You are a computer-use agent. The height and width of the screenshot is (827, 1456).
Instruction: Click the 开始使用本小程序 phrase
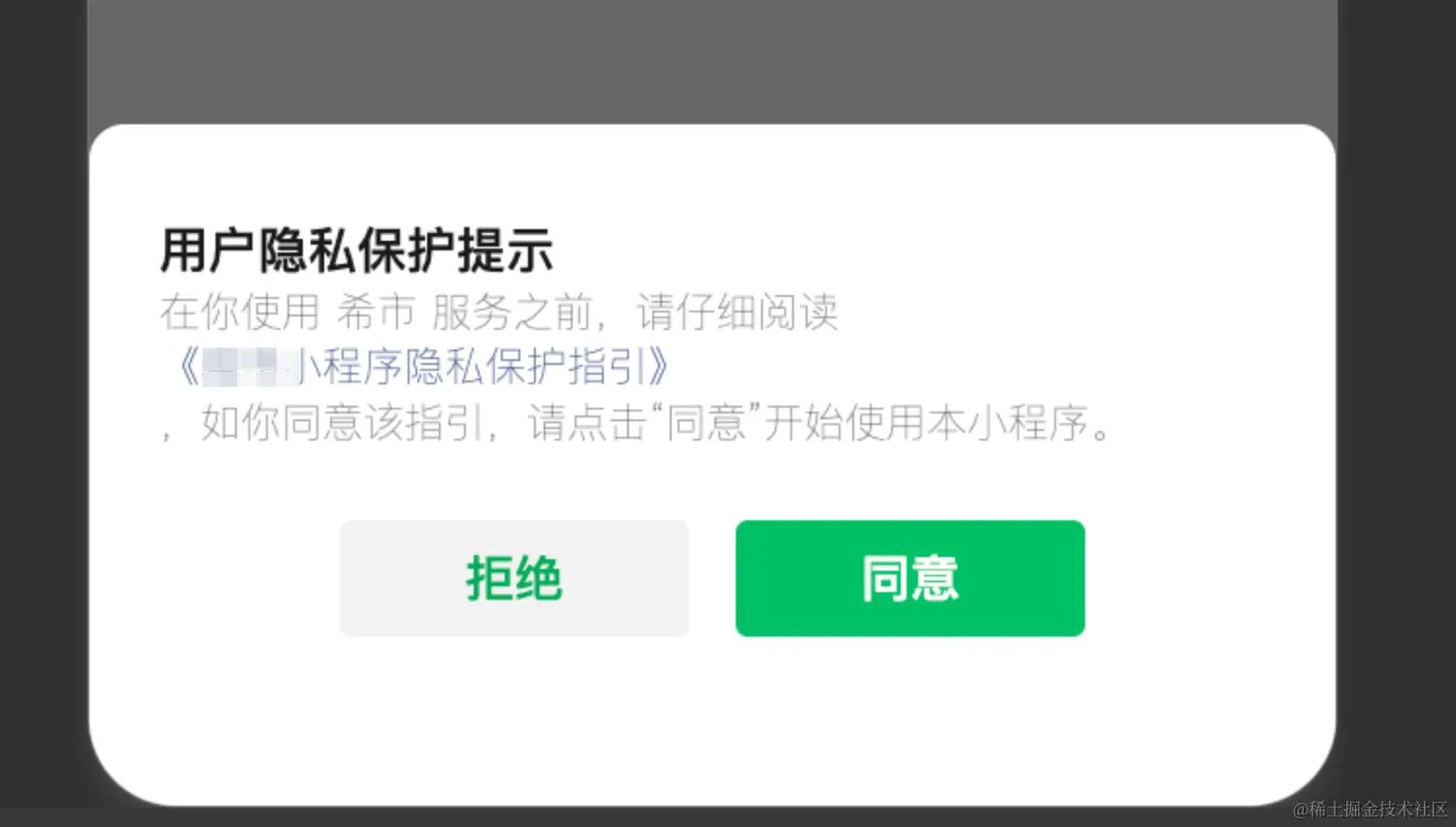click(926, 423)
